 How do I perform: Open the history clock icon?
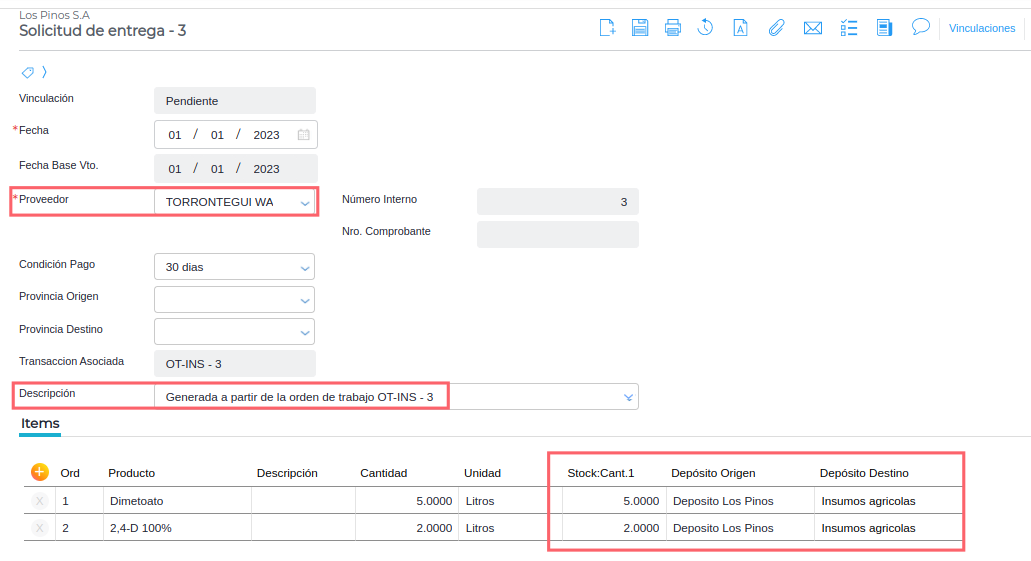pyautogui.click(x=706, y=28)
